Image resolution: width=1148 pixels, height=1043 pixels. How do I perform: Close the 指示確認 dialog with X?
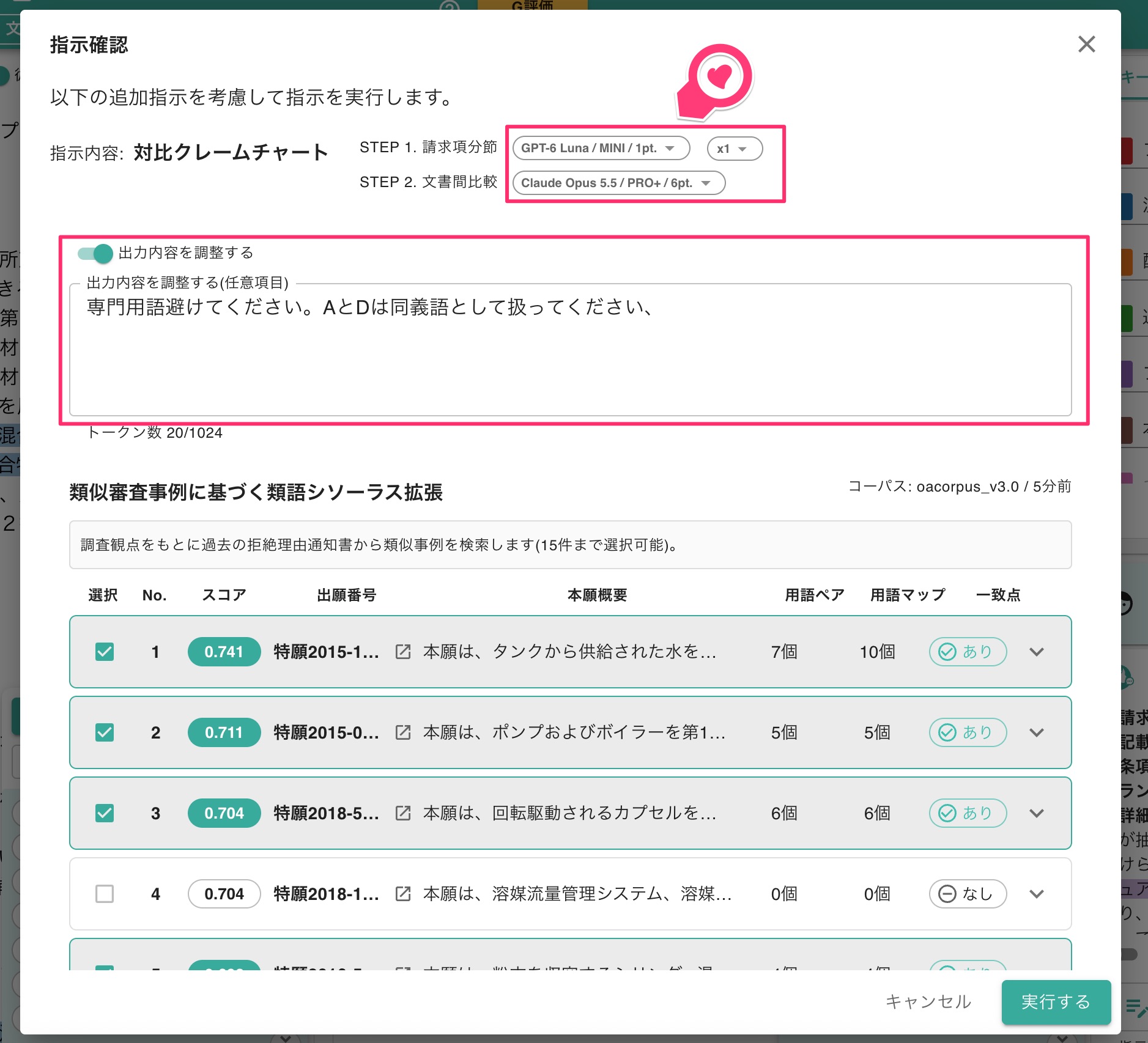click(1086, 44)
